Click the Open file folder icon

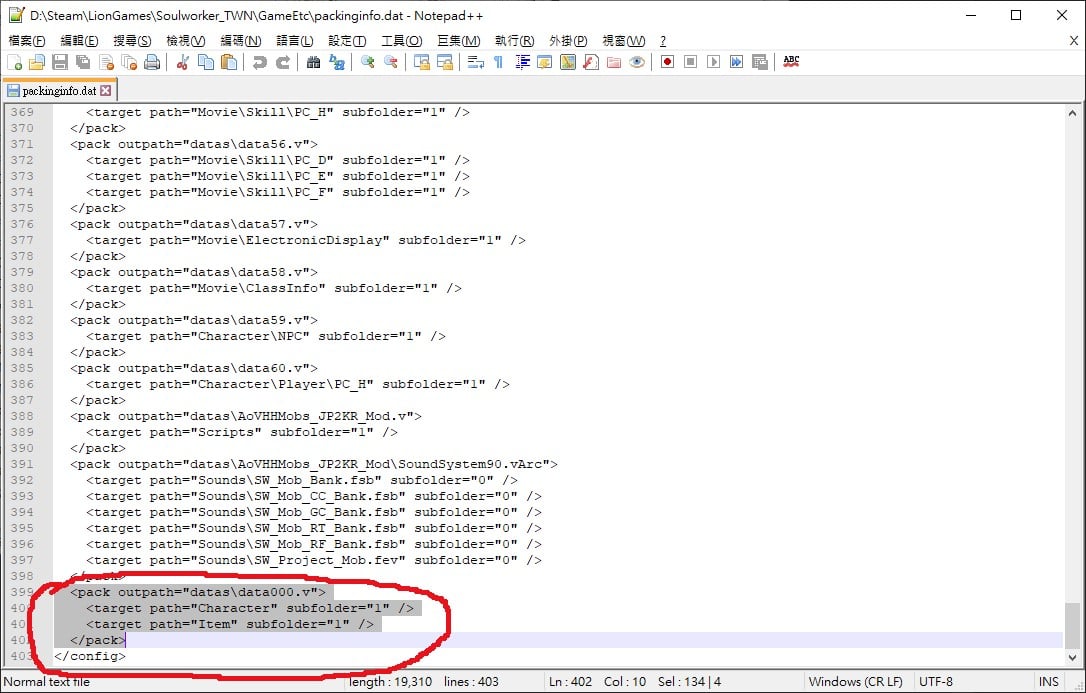click(x=37, y=62)
